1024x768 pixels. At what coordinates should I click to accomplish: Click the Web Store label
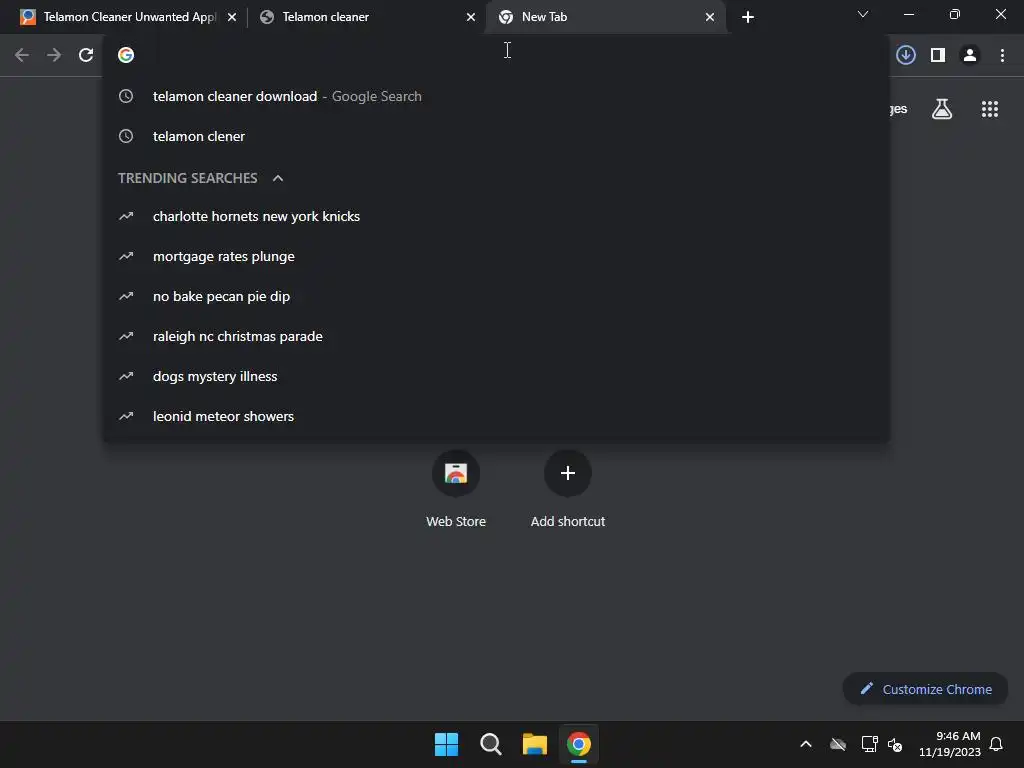pos(456,522)
